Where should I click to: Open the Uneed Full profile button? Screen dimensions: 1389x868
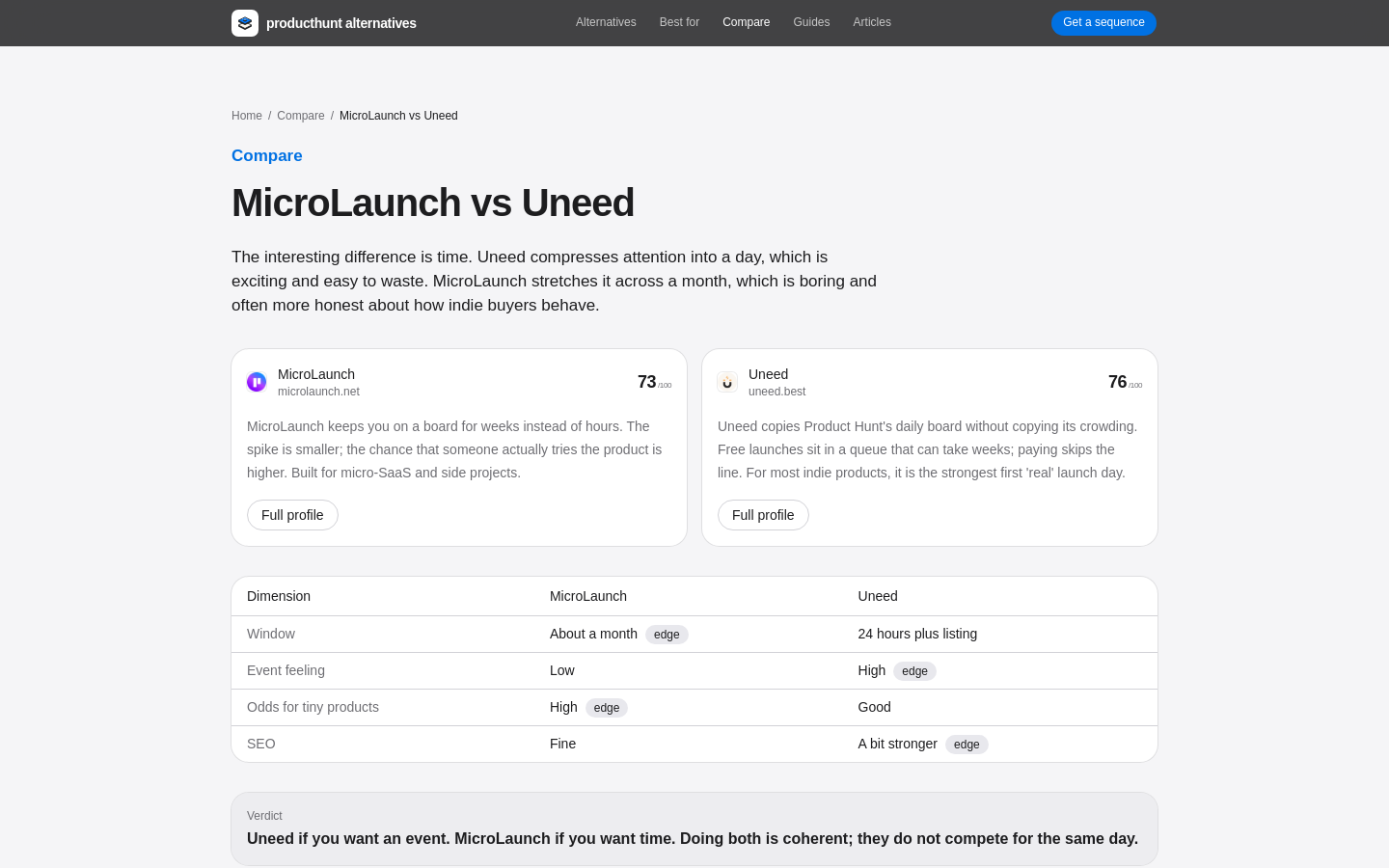763,515
